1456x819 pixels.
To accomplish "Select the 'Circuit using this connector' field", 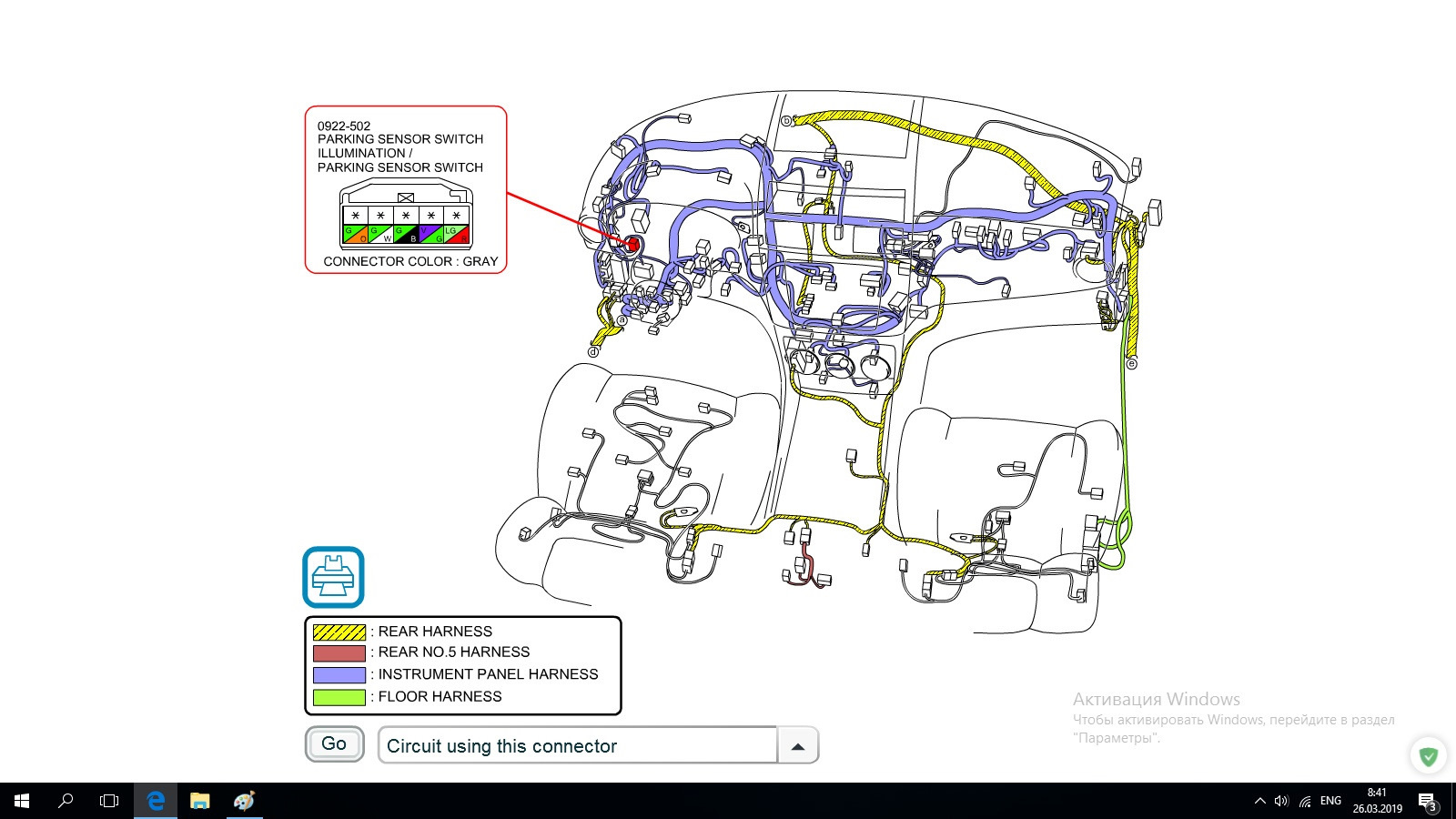I will click(578, 745).
